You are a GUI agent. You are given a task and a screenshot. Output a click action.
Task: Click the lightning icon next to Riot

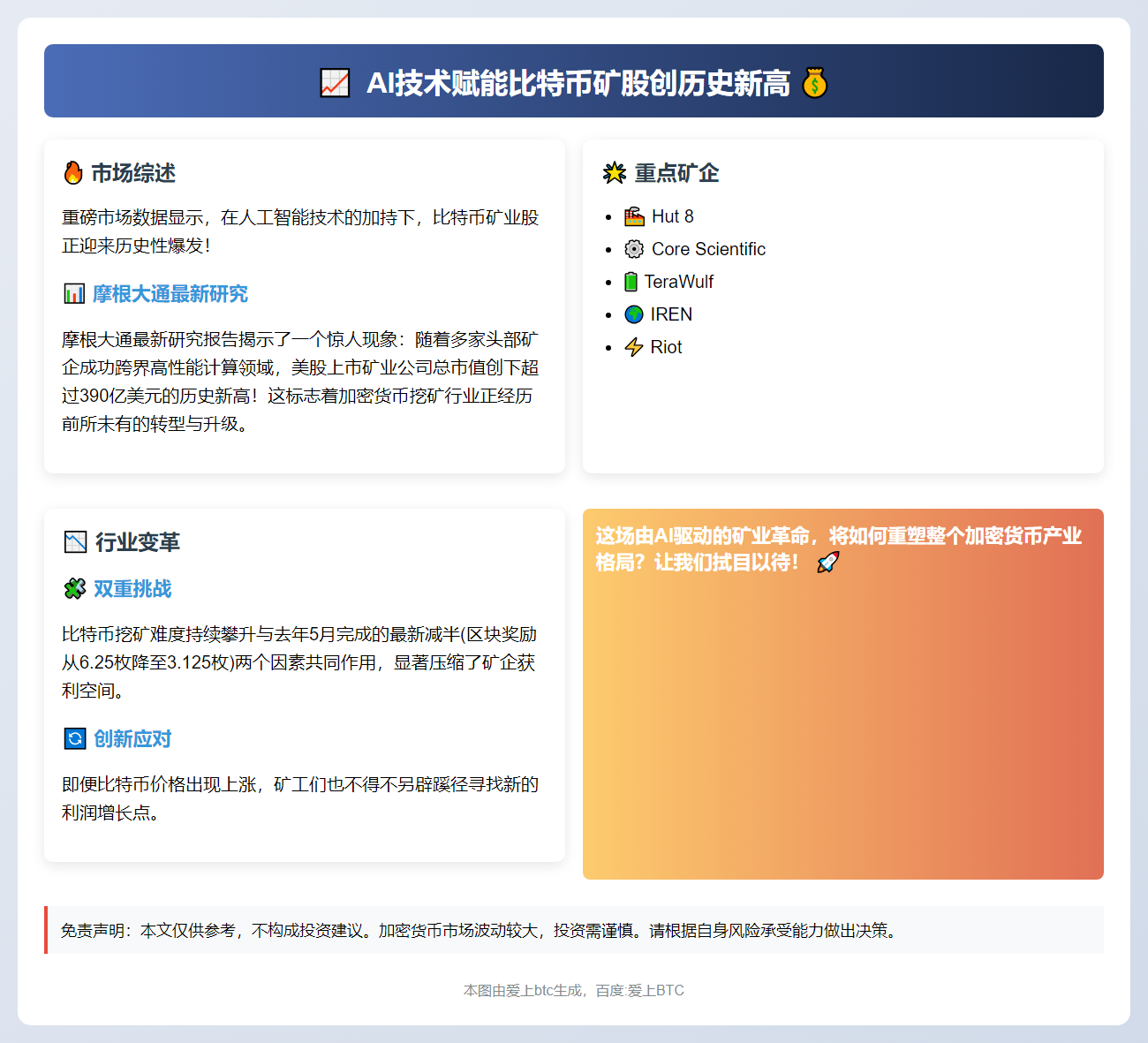coord(633,347)
